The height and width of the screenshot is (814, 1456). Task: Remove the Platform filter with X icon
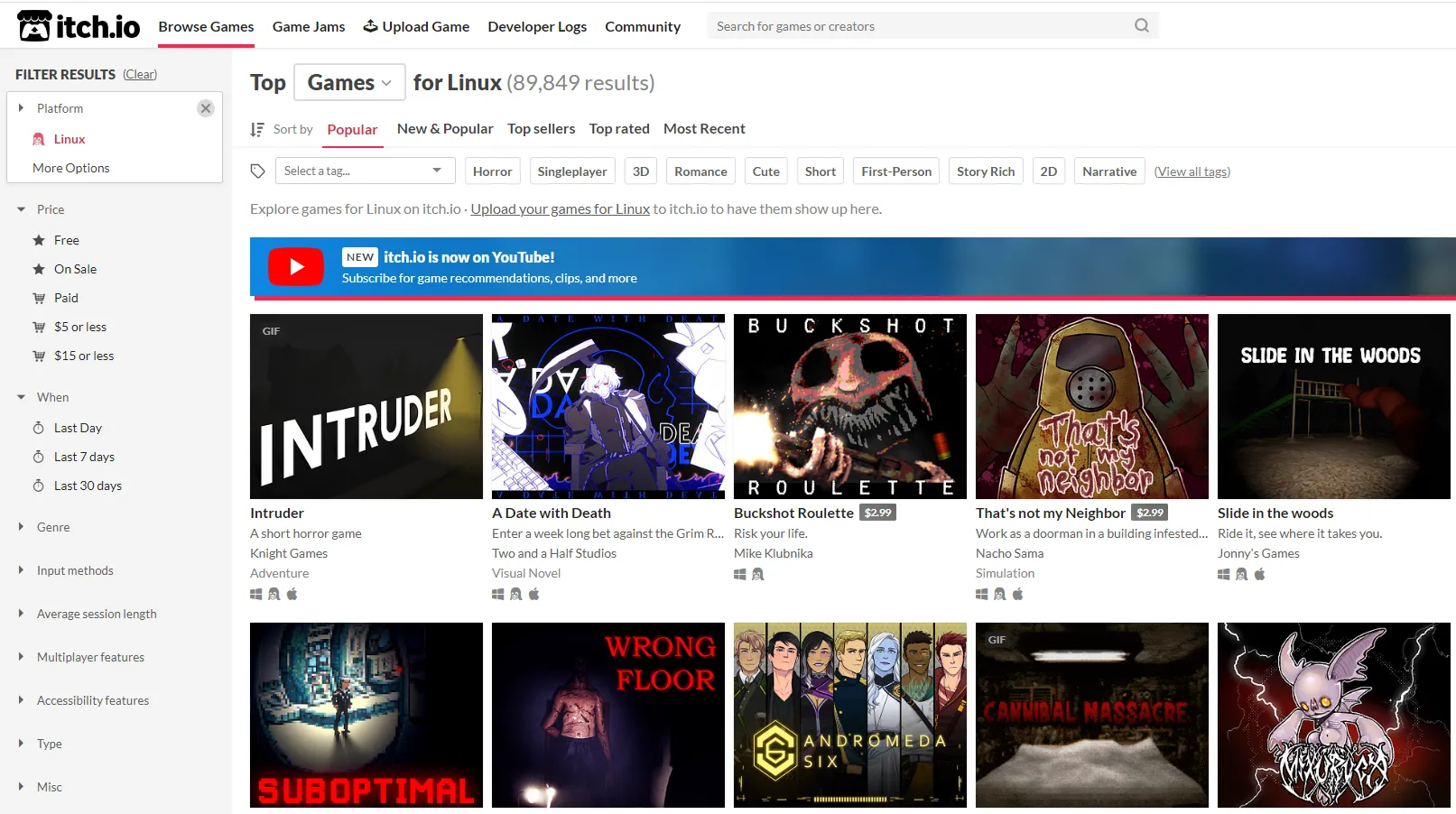206,108
